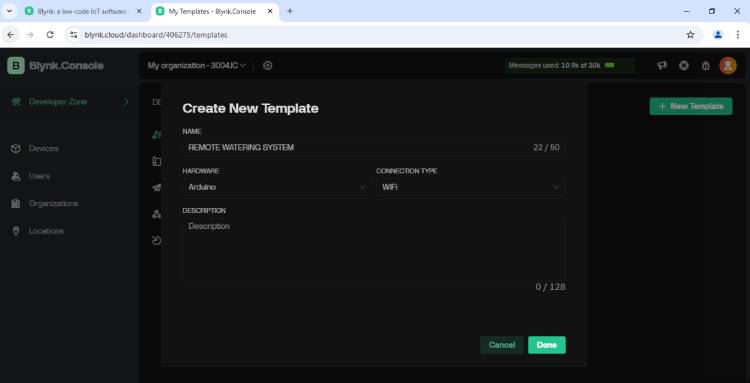
Task: Click the Users icon in sidebar
Action: click(x=16, y=176)
